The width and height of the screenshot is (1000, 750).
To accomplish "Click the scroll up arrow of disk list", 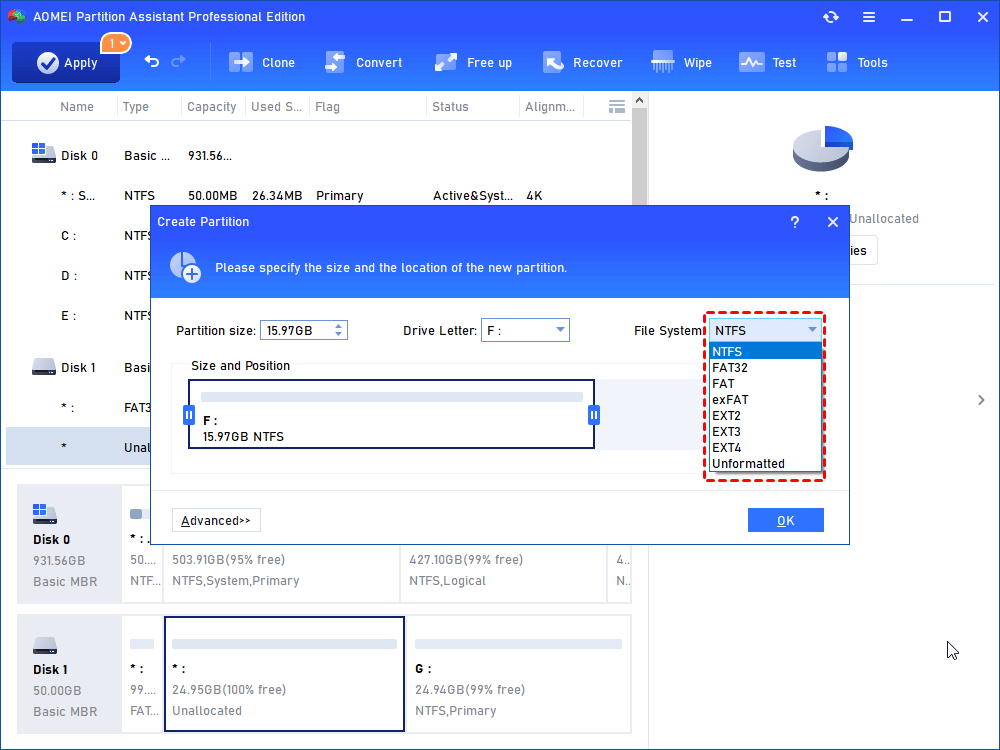I will 639,100.
